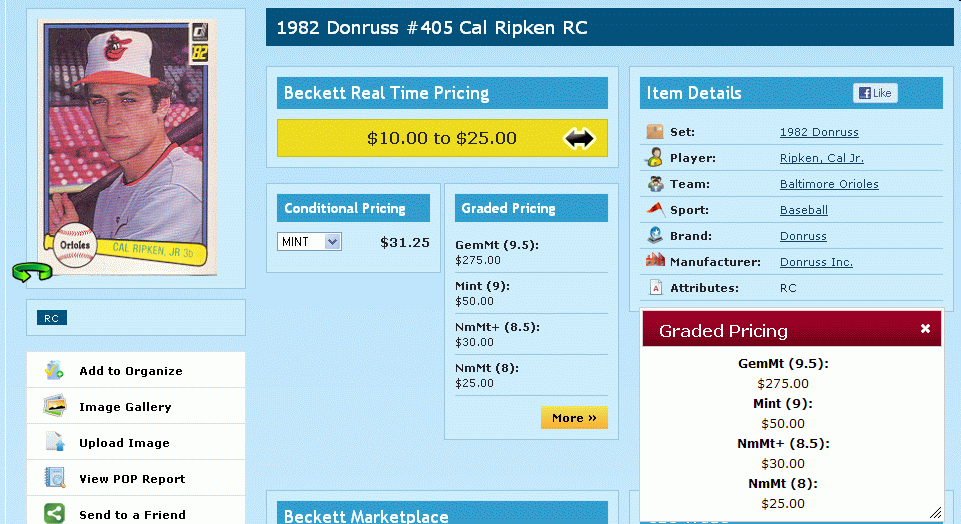The image size is (961, 524).
Task: Click $275.00 in the red Graded Pricing popup
Action: coord(783,383)
